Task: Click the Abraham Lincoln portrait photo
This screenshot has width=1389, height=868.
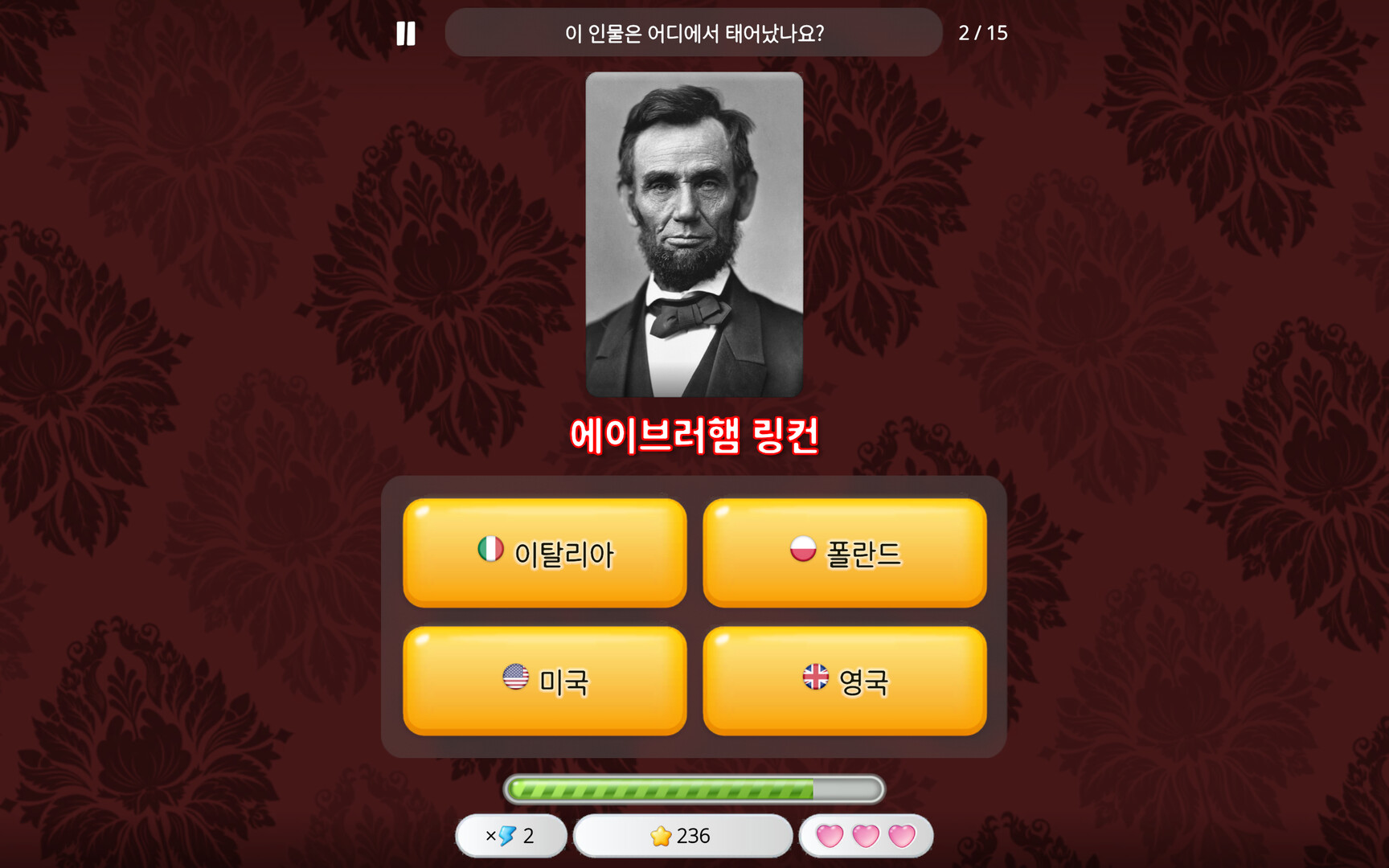Action: click(x=694, y=235)
